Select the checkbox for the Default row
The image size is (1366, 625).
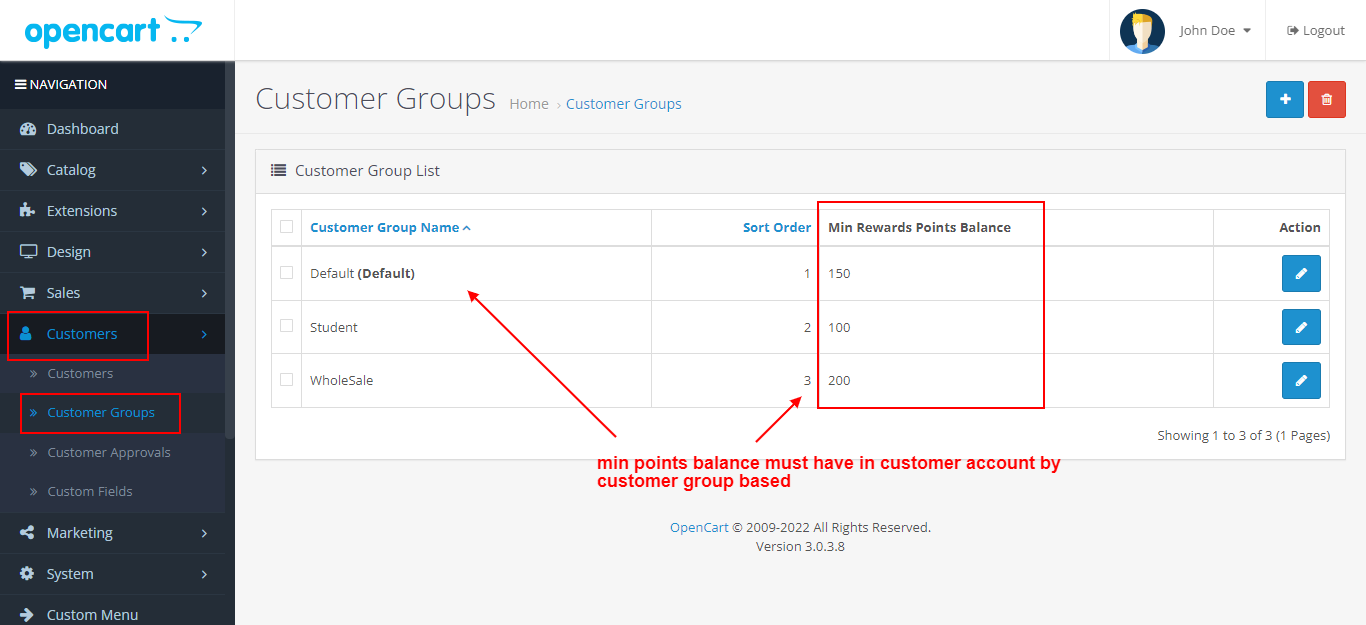pos(286,272)
